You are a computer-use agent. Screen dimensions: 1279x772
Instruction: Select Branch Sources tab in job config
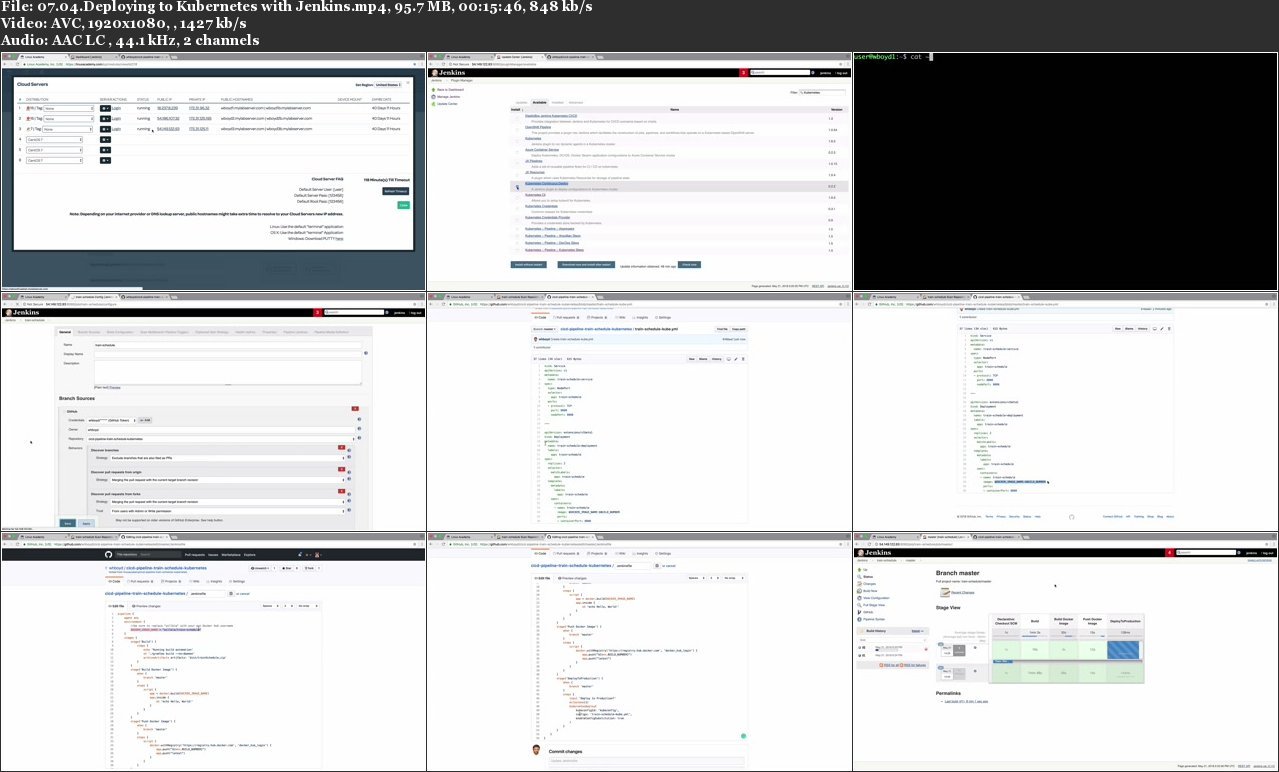(89, 332)
